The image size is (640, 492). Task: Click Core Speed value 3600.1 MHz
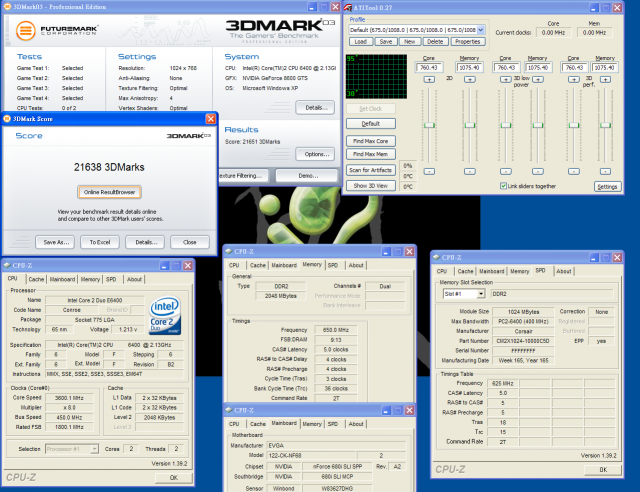click(69, 398)
